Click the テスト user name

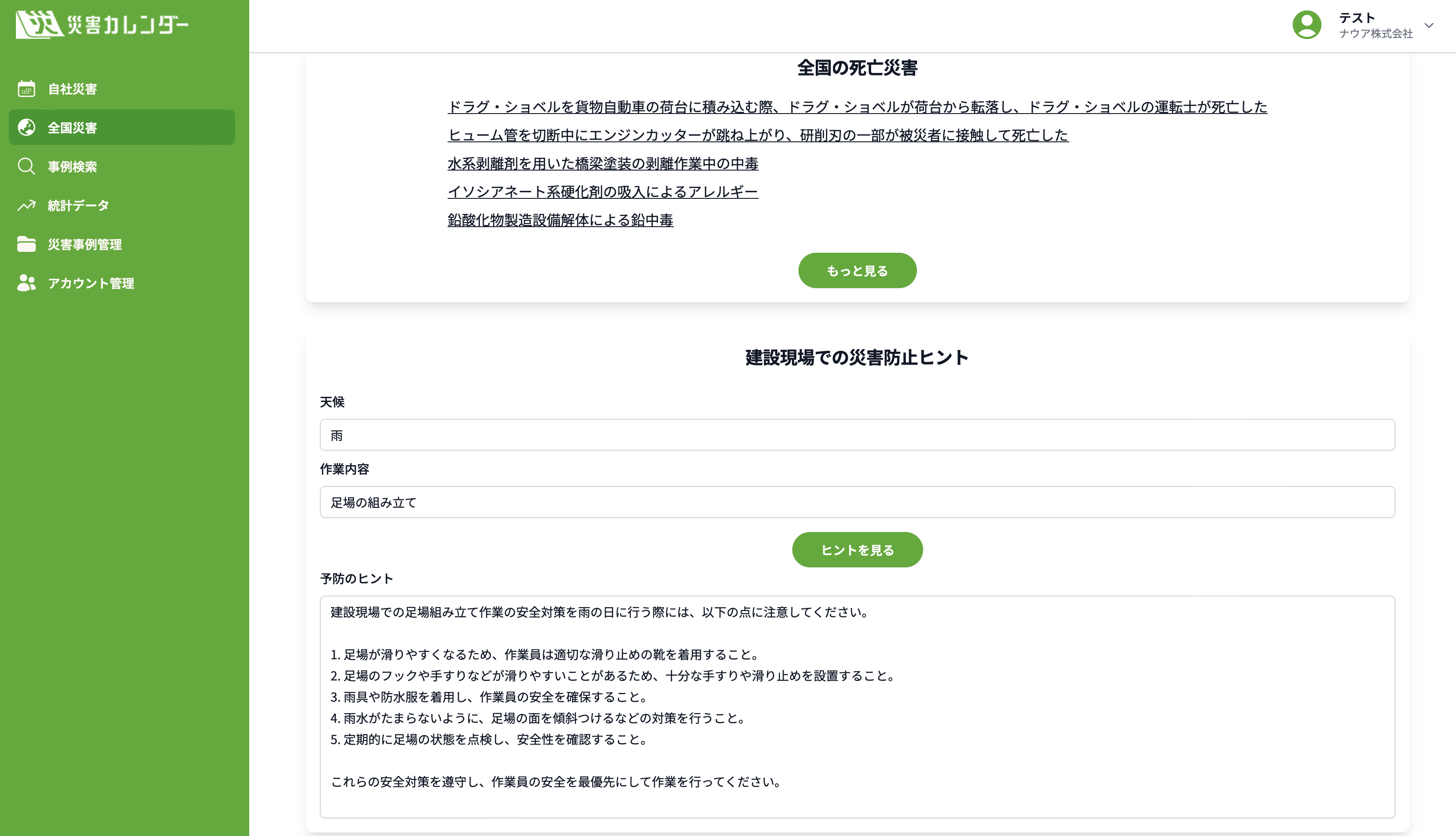click(x=1357, y=18)
